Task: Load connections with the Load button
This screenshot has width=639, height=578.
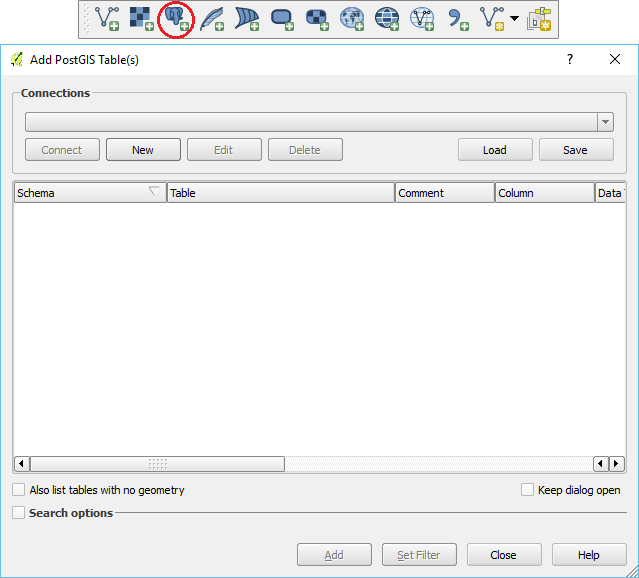Action: click(495, 150)
